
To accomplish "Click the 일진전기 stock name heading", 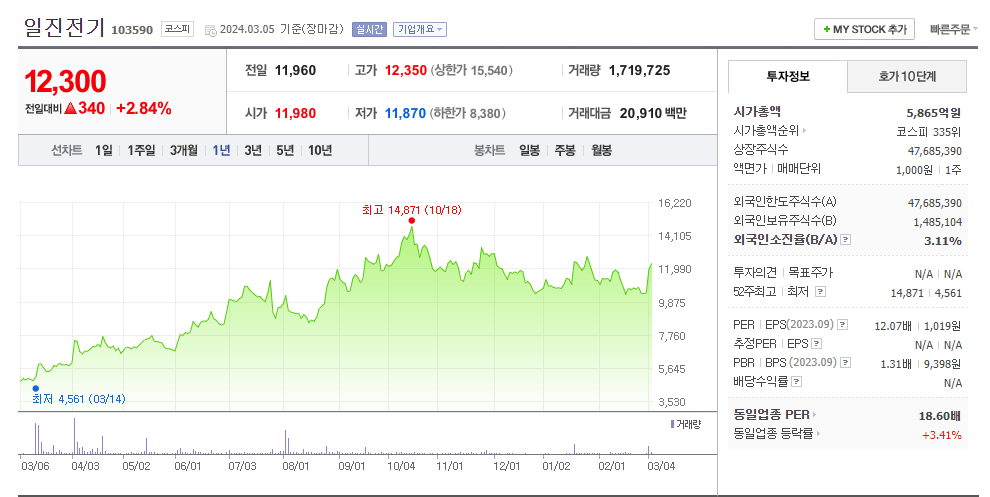I will (x=64, y=27).
